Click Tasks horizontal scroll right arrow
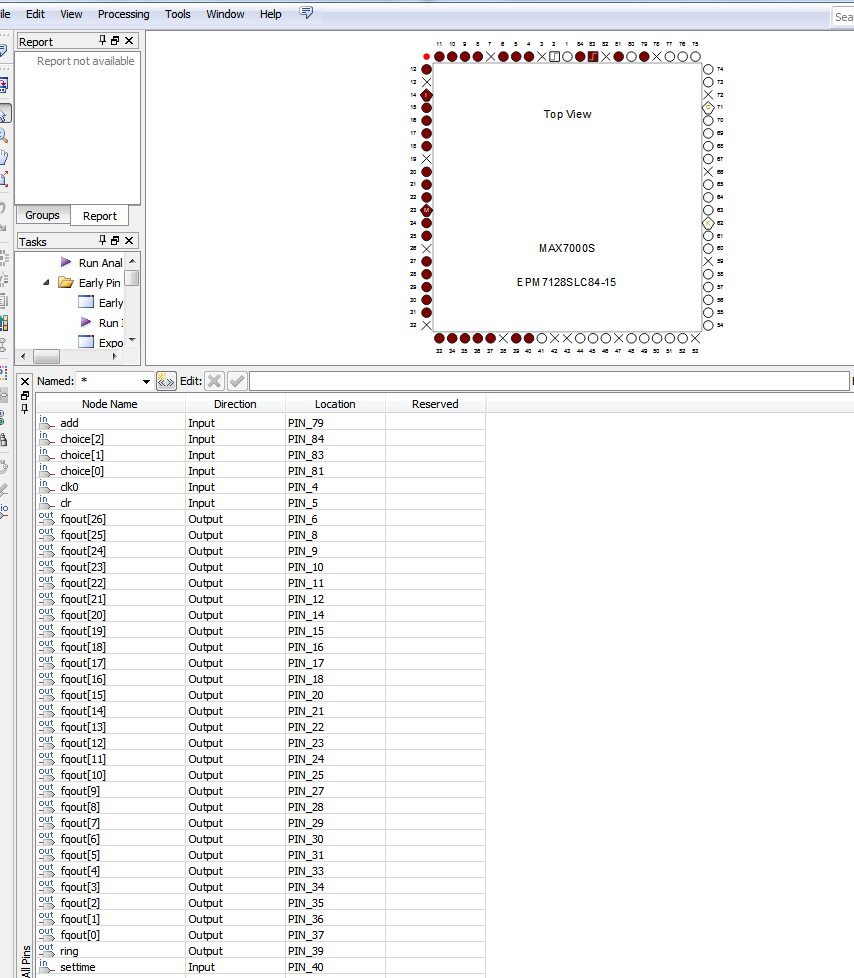Viewport: 854px width, 978px height. pyautogui.click(x=115, y=357)
